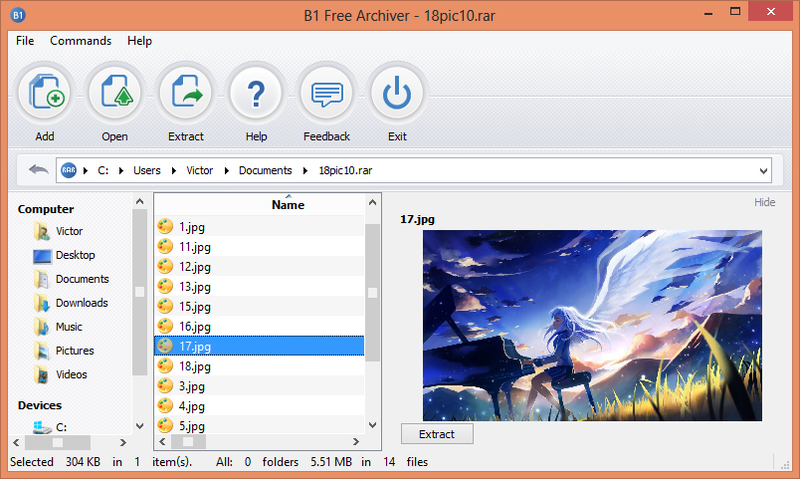The width and height of the screenshot is (800, 479).
Task: Click the C: drive icon under Devices
Action: 42,427
